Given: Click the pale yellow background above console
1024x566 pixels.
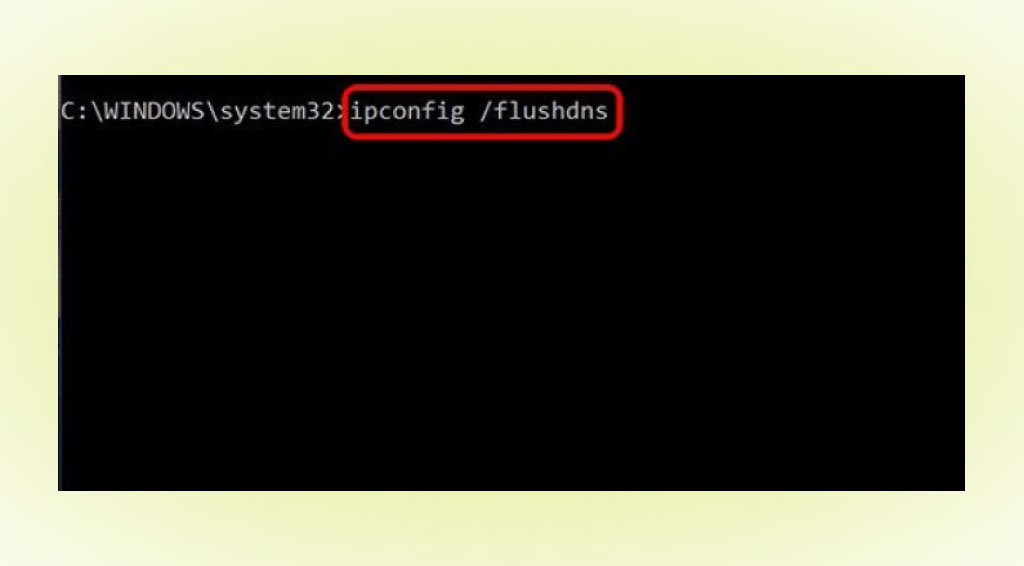Looking at the screenshot, I should [x=511, y=37].
